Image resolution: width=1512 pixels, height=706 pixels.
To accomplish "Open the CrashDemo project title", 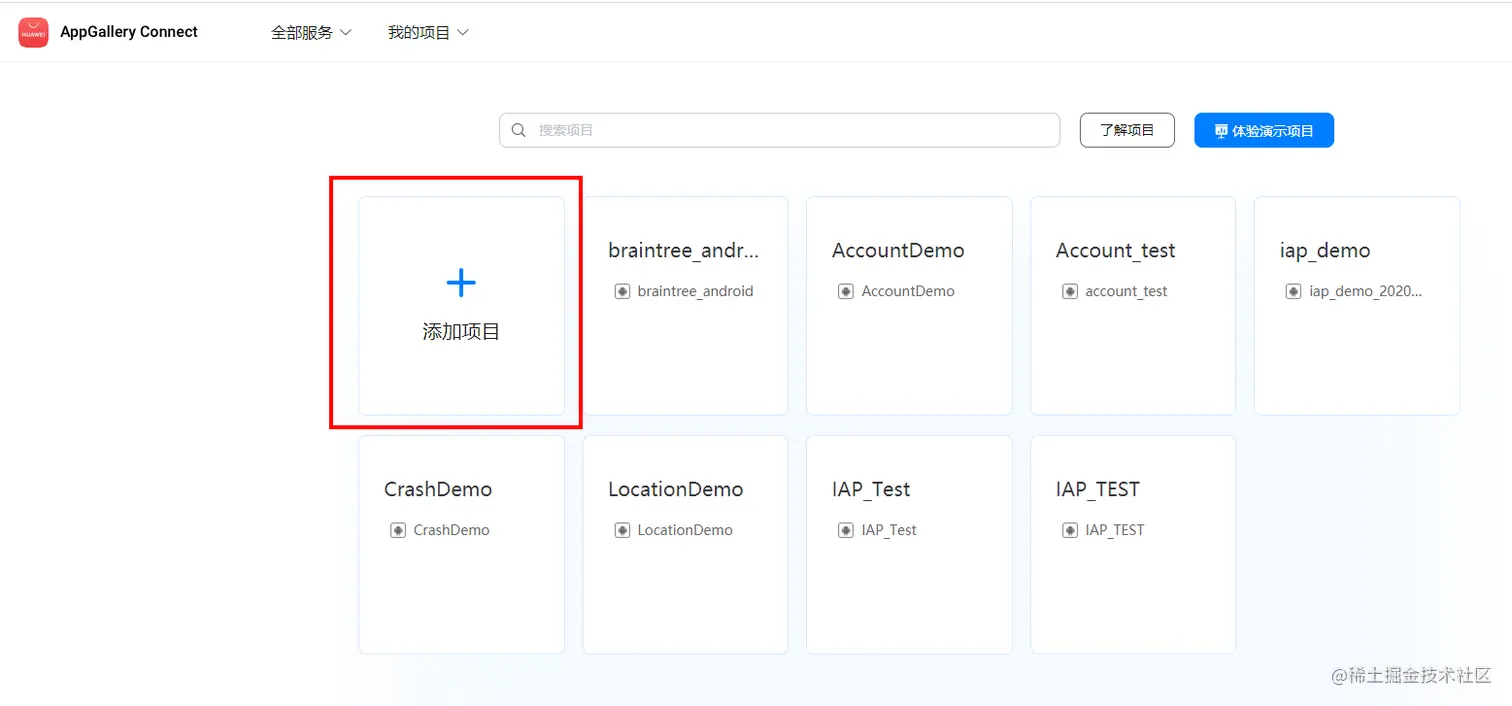I will point(438,489).
